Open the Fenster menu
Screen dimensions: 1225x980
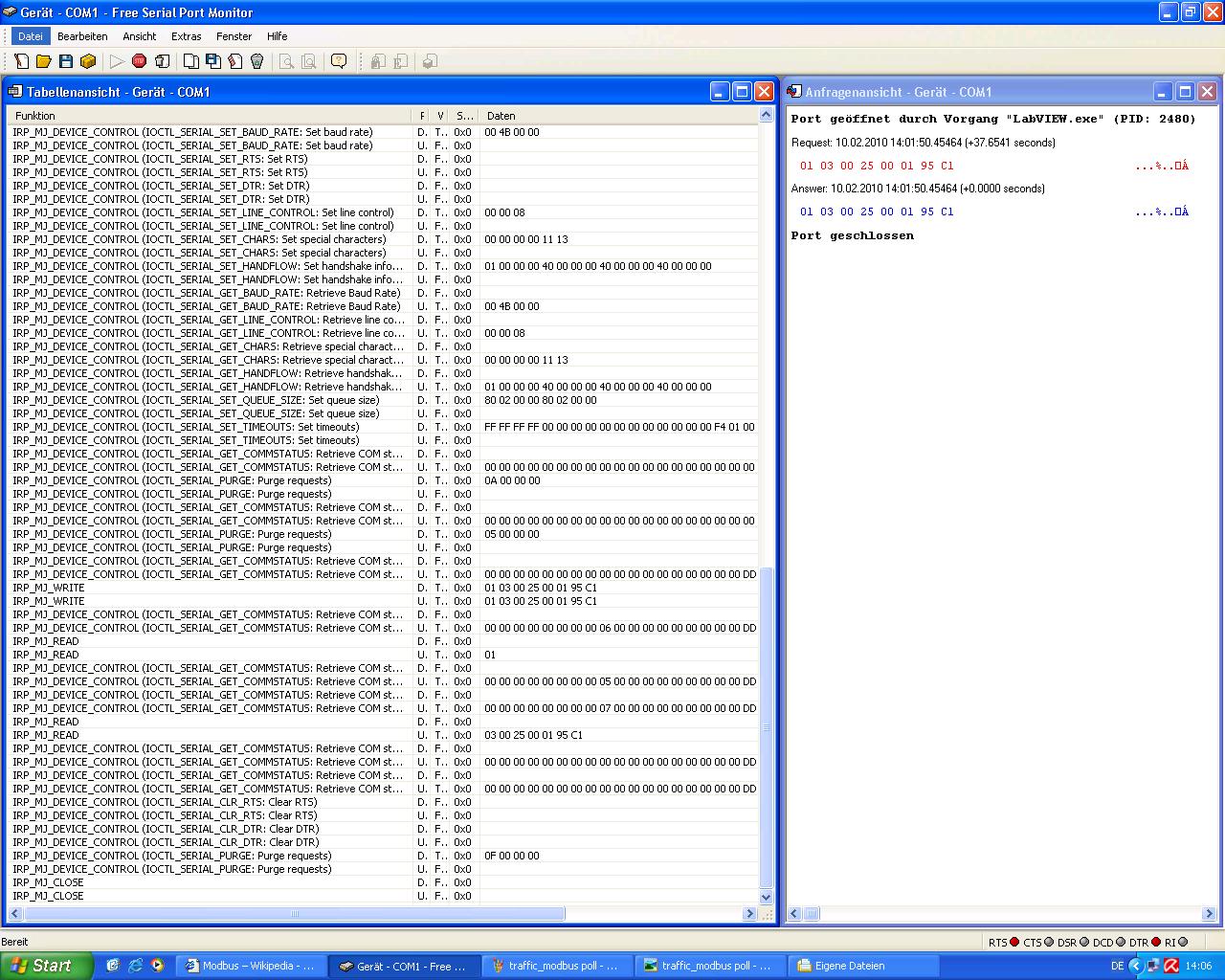point(234,36)
